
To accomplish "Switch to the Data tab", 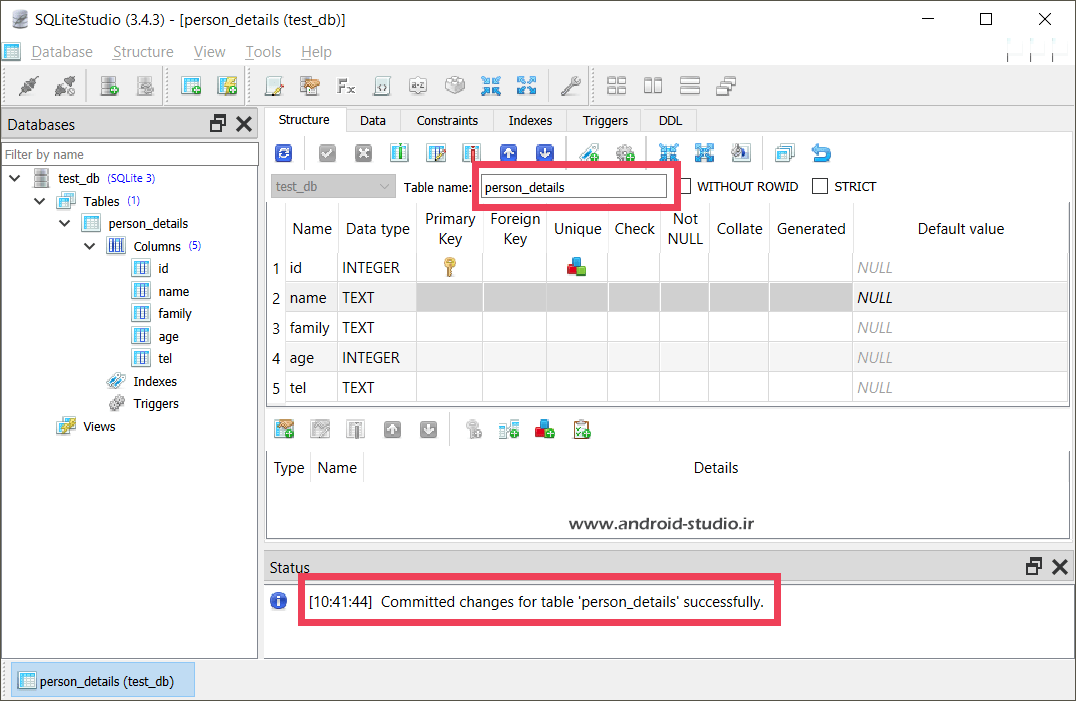I will [373, 121].
